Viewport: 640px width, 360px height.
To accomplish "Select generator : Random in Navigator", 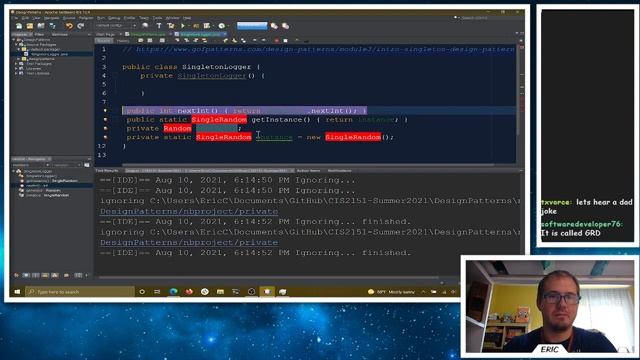I will point(43,191).
